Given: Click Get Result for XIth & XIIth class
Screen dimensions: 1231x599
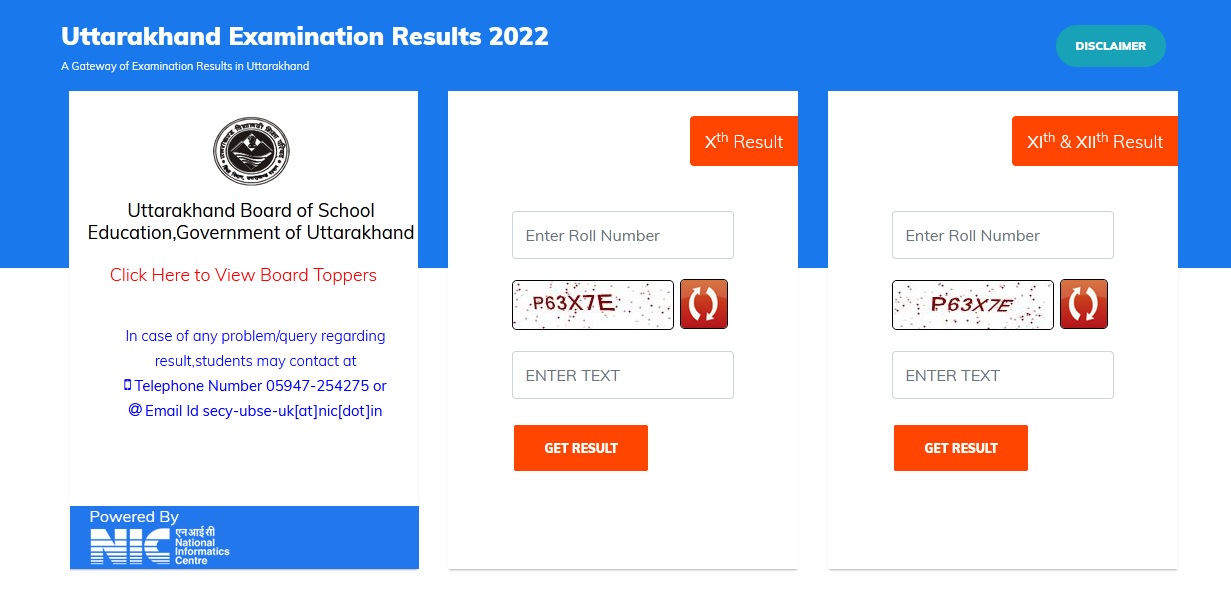Looking at the screenshot, I should 961,448.
